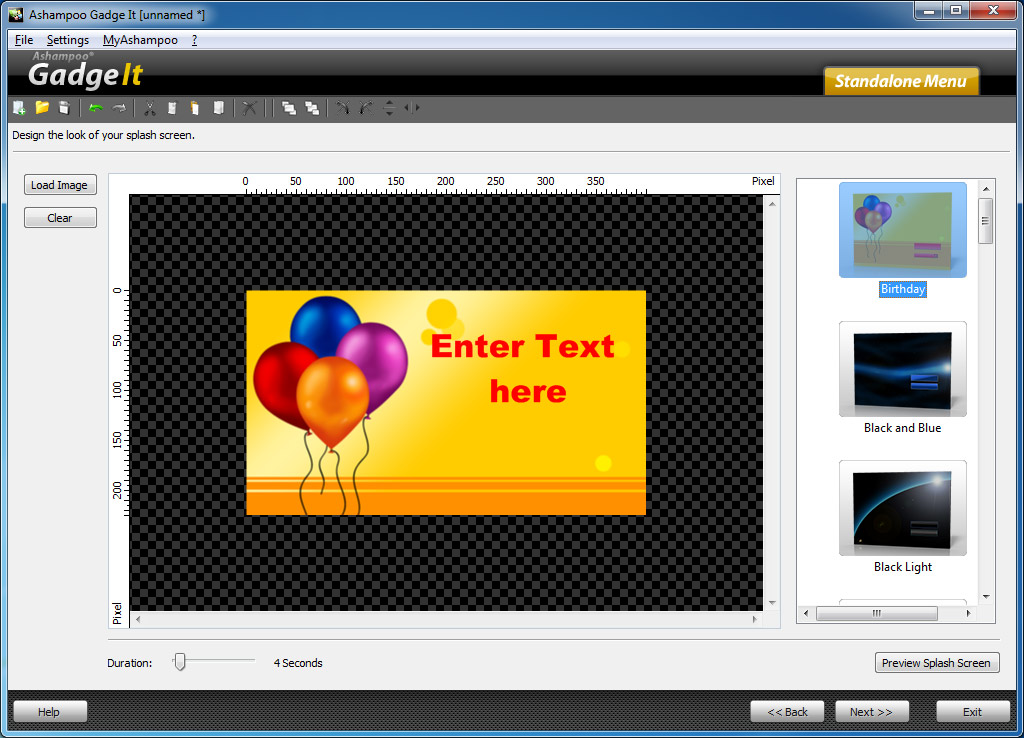
Task: Select the Black Light template thumbnail
Action: 903,508
